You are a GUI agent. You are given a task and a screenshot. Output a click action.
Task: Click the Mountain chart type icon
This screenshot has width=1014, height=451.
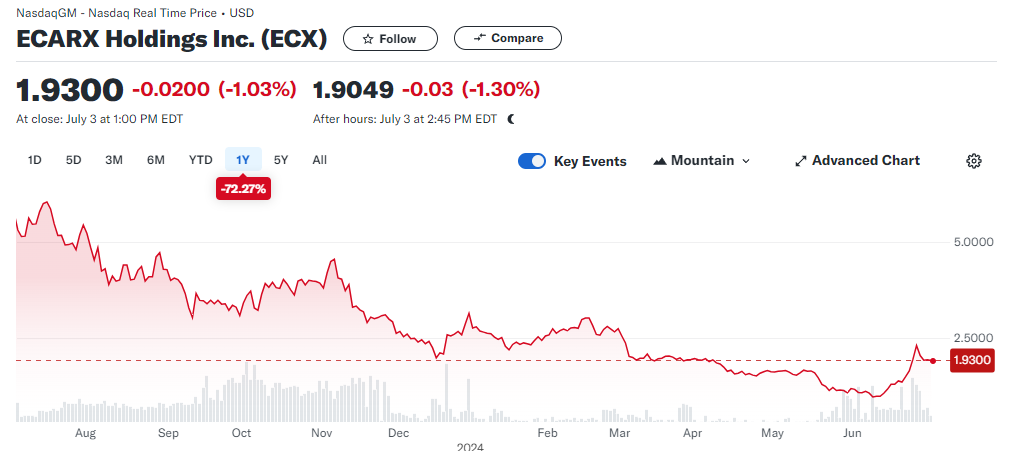point(660,161)
